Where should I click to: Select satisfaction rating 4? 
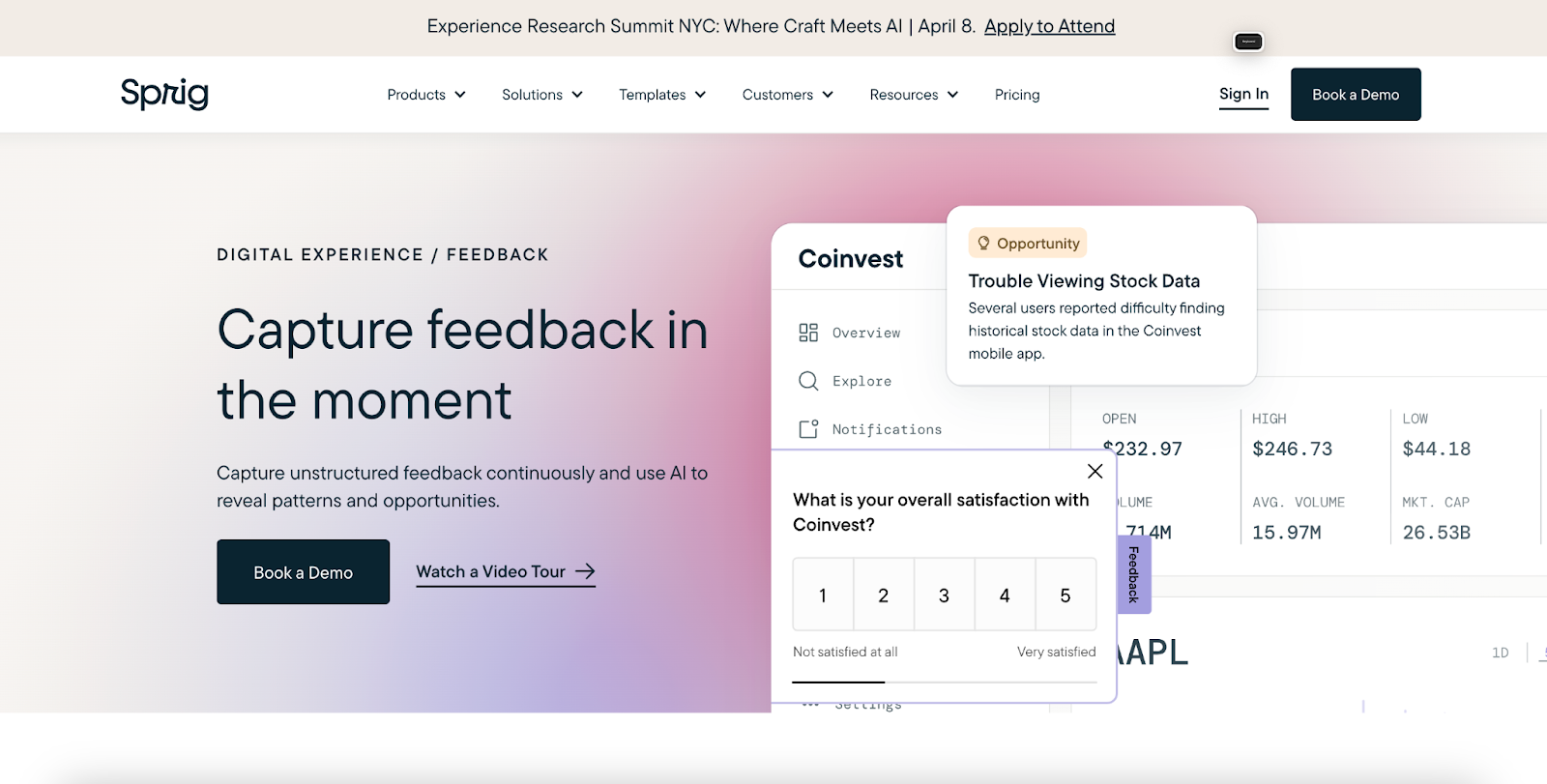click(1005, 595)
